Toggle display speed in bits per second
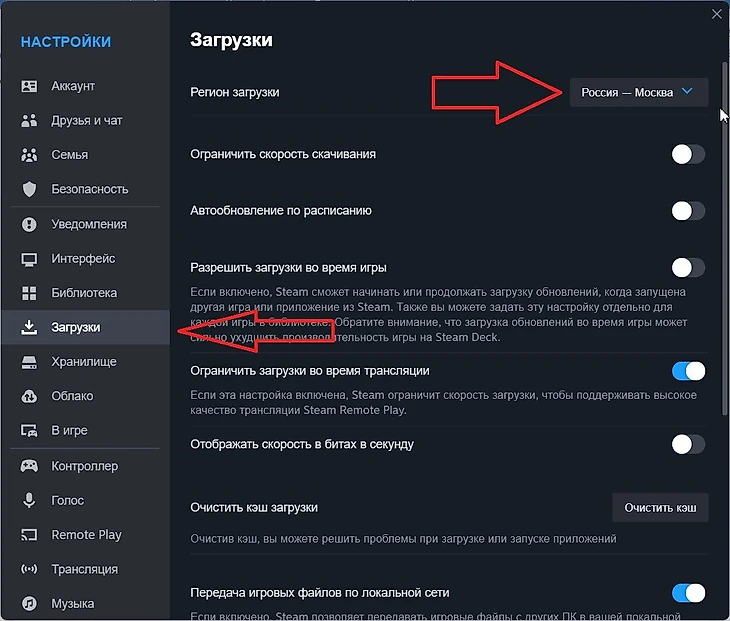 [x=688, y=444]
